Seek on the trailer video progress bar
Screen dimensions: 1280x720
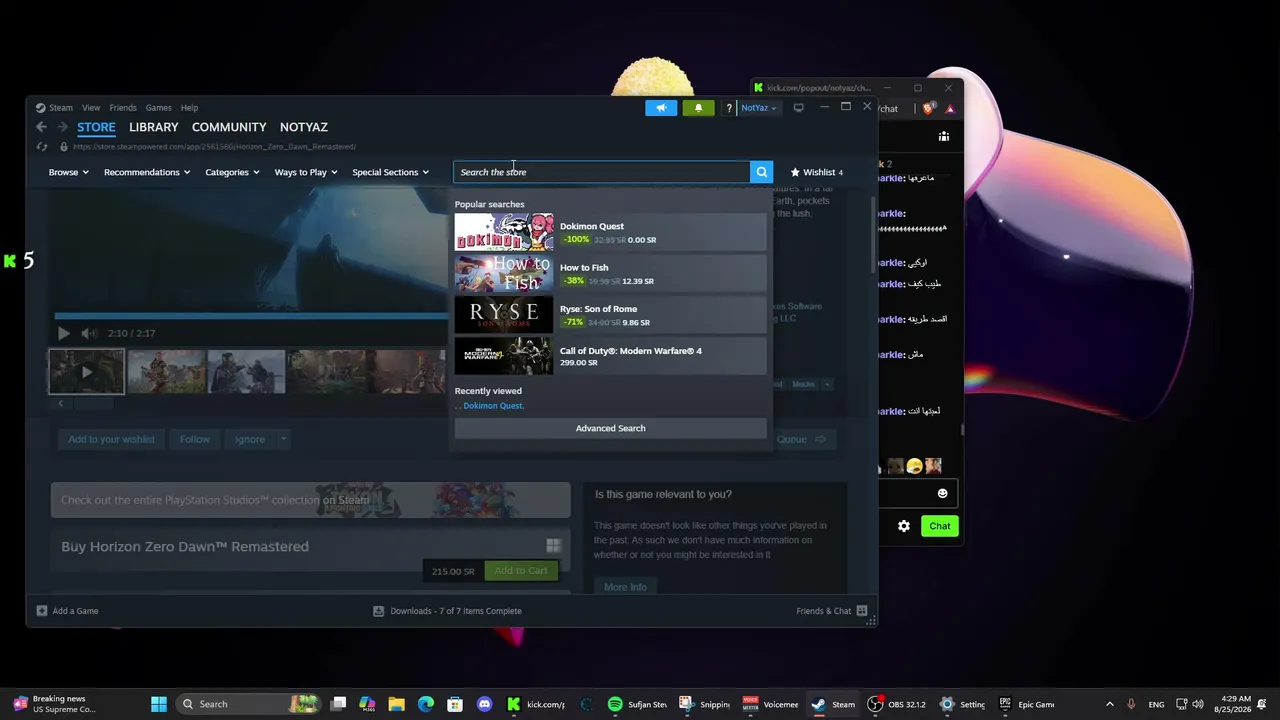pyautogui.click(x=252, y=316)
